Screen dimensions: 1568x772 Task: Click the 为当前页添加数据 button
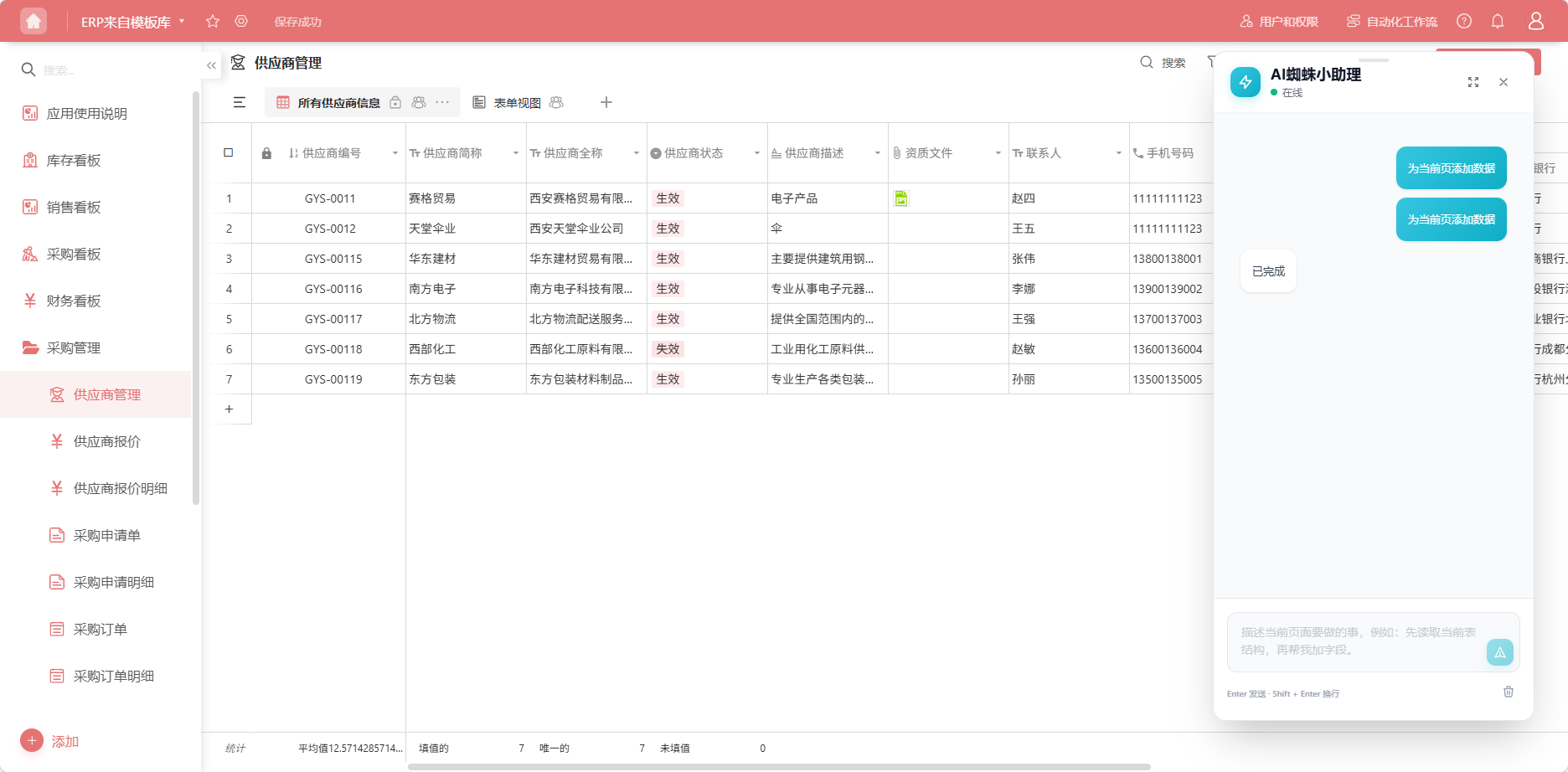[1451, 167]
